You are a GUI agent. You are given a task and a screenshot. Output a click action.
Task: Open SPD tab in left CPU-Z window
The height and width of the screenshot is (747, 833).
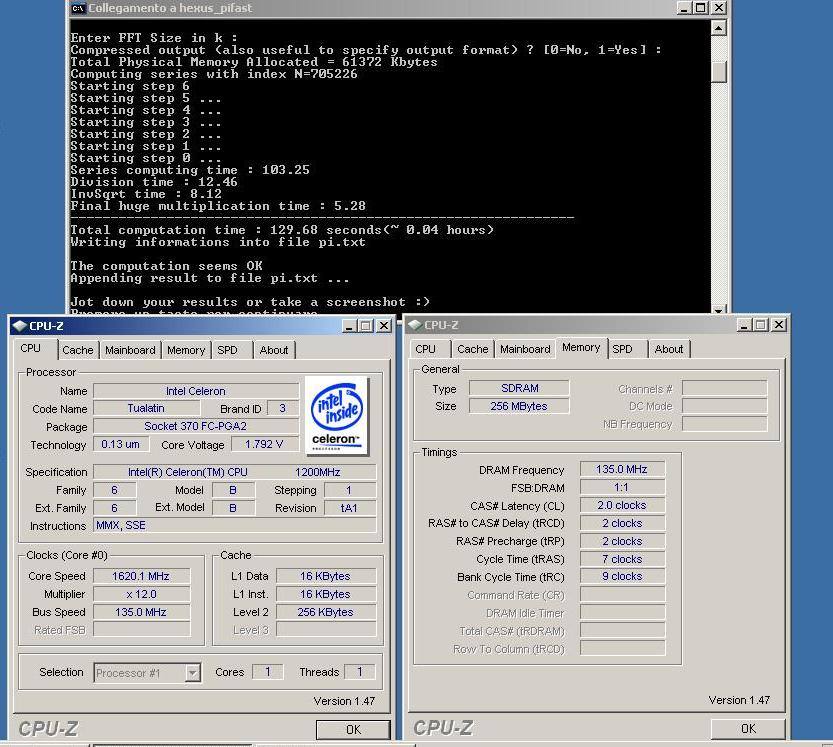[x=227, y=350]
